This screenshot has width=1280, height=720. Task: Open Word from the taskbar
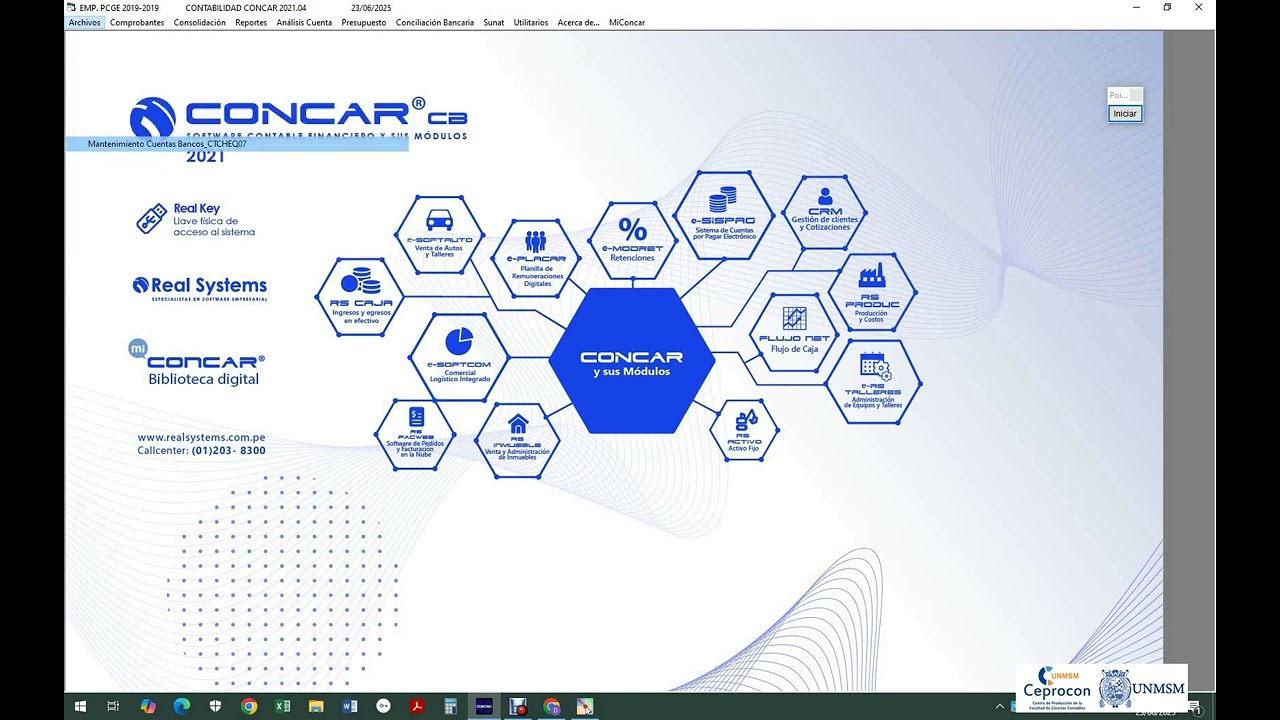pos(350,706)
